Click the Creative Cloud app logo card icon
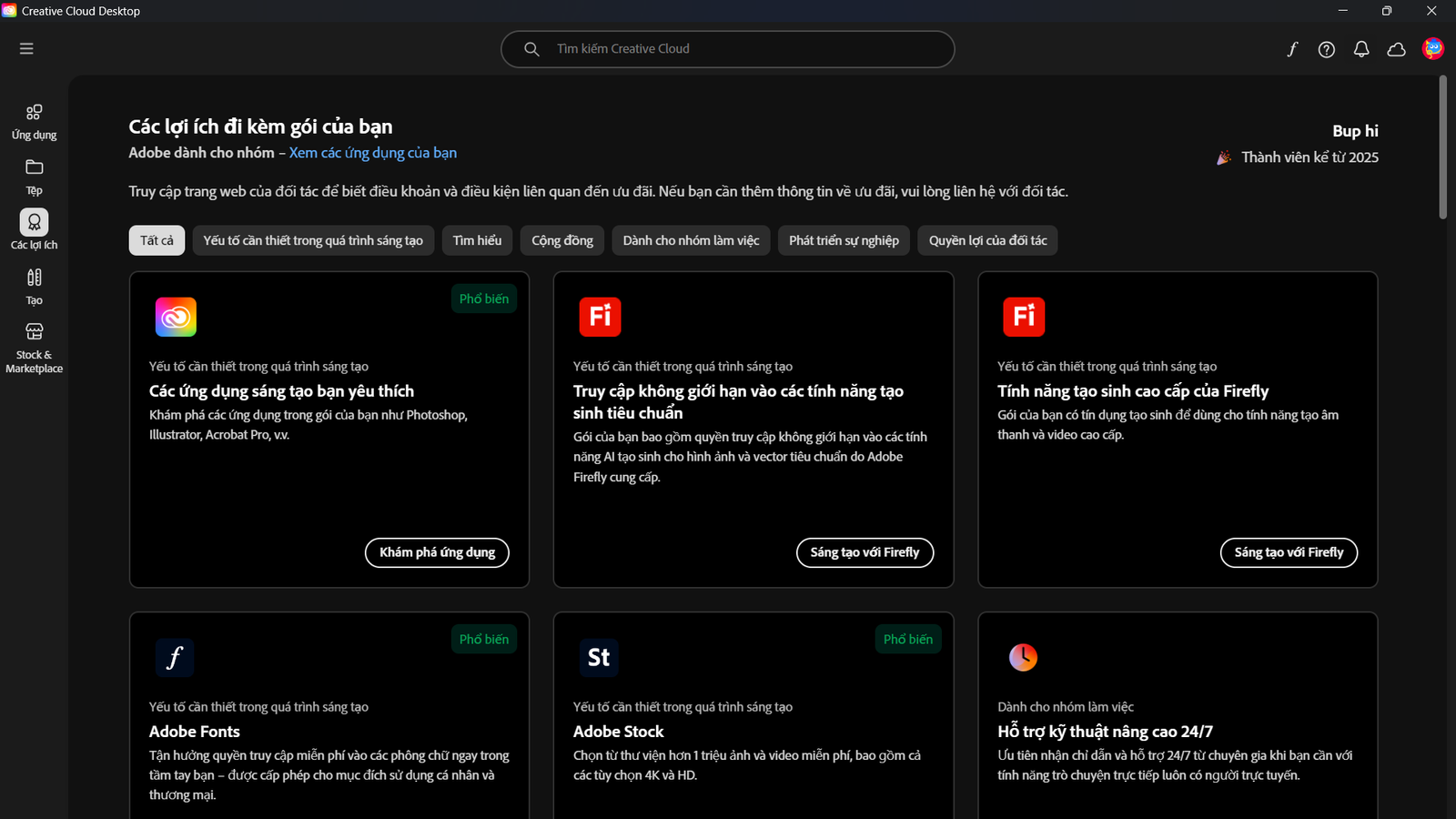This screenshot has height=819, width=1456. 176,317
